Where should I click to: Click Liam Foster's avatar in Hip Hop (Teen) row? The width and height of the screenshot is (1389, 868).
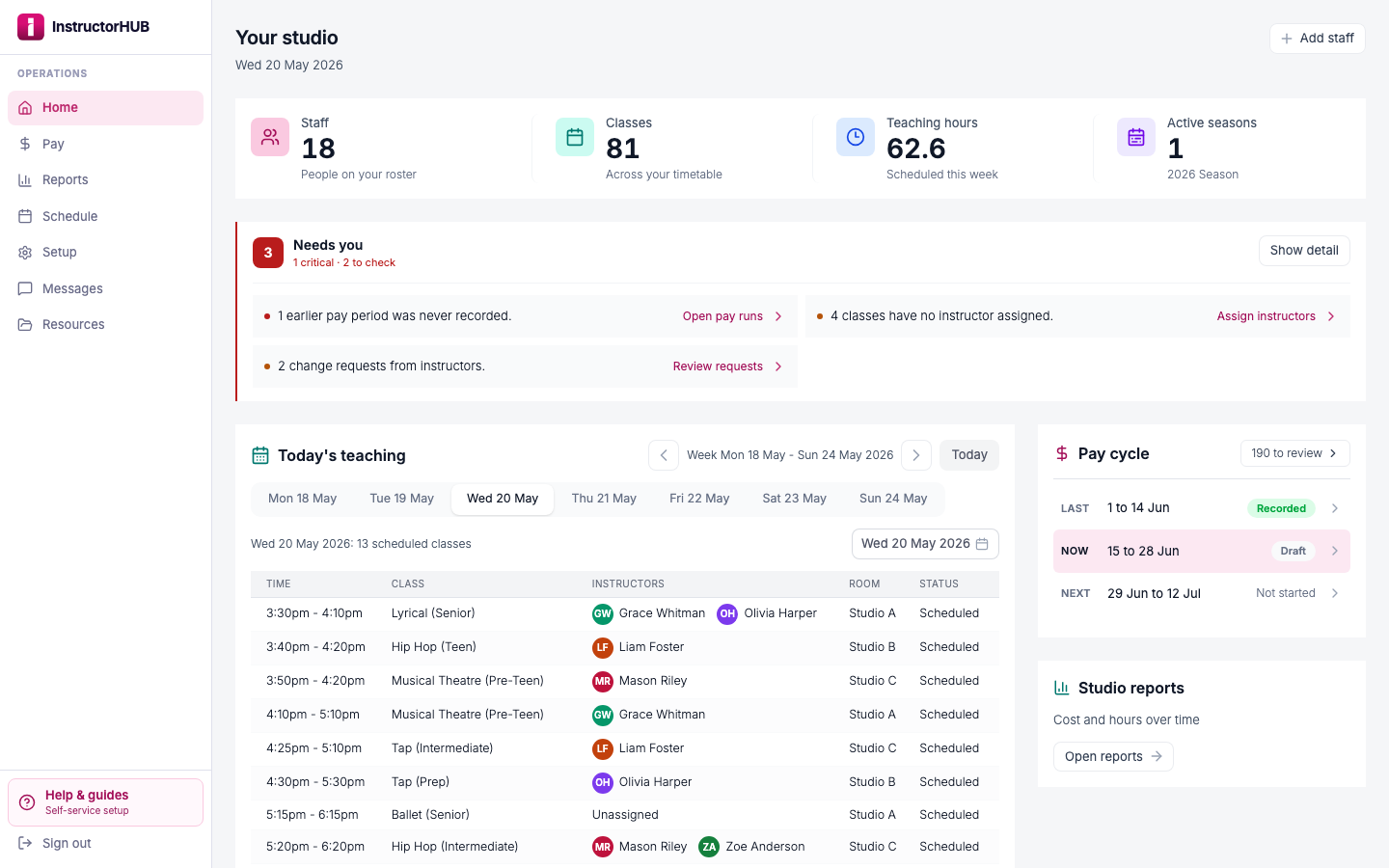coord(603,647)
